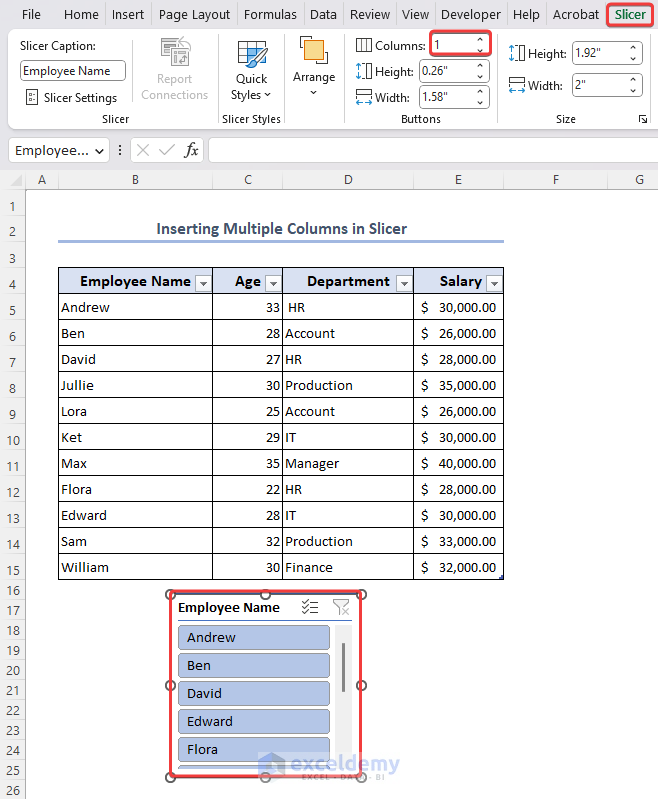This screenshot has width=658, height=799.
Task: Increase slicer Columns count with stepper
Action: click(x=480, y=40)
